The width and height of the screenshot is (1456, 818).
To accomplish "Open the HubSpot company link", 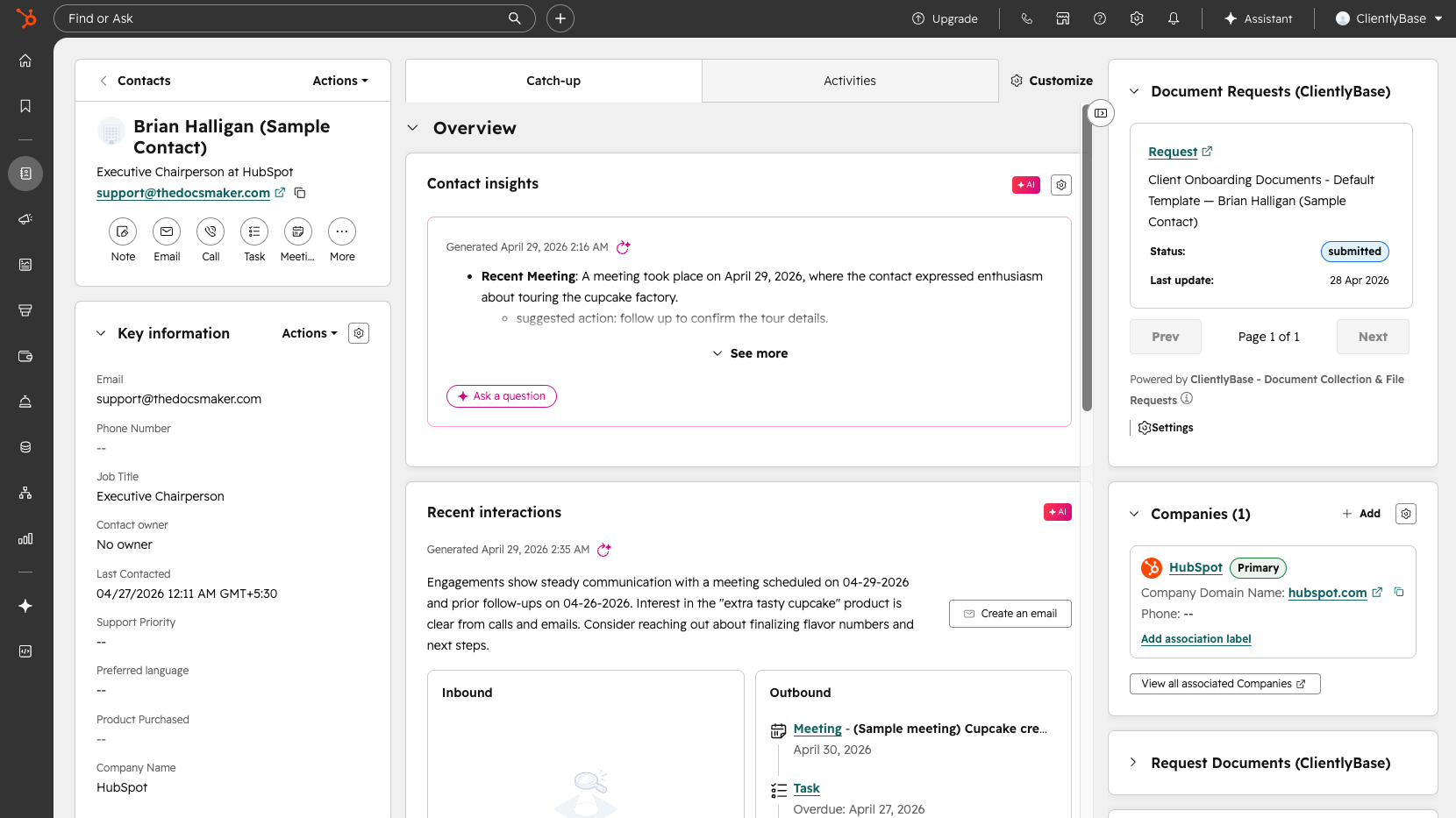I will coord(1195,567).
